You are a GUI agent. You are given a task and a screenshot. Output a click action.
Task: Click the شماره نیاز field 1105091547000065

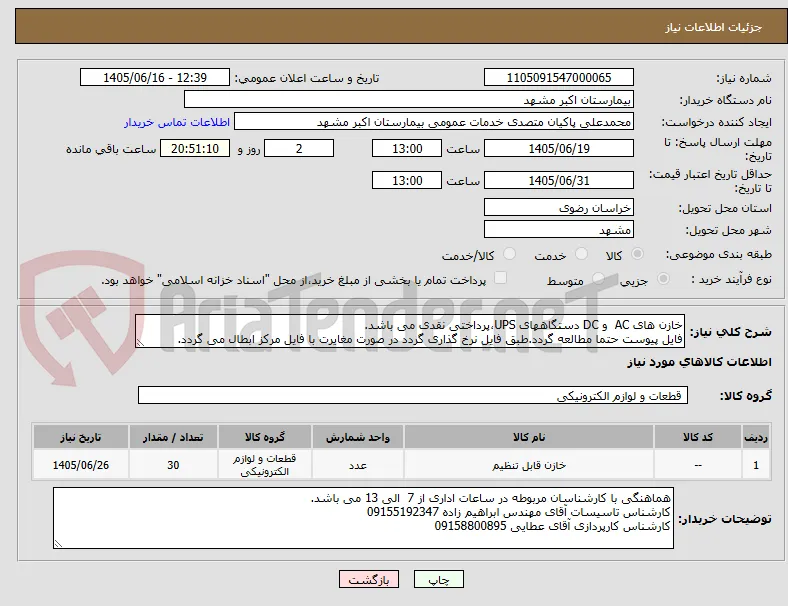pyautogui.click(x=558, y=77)
